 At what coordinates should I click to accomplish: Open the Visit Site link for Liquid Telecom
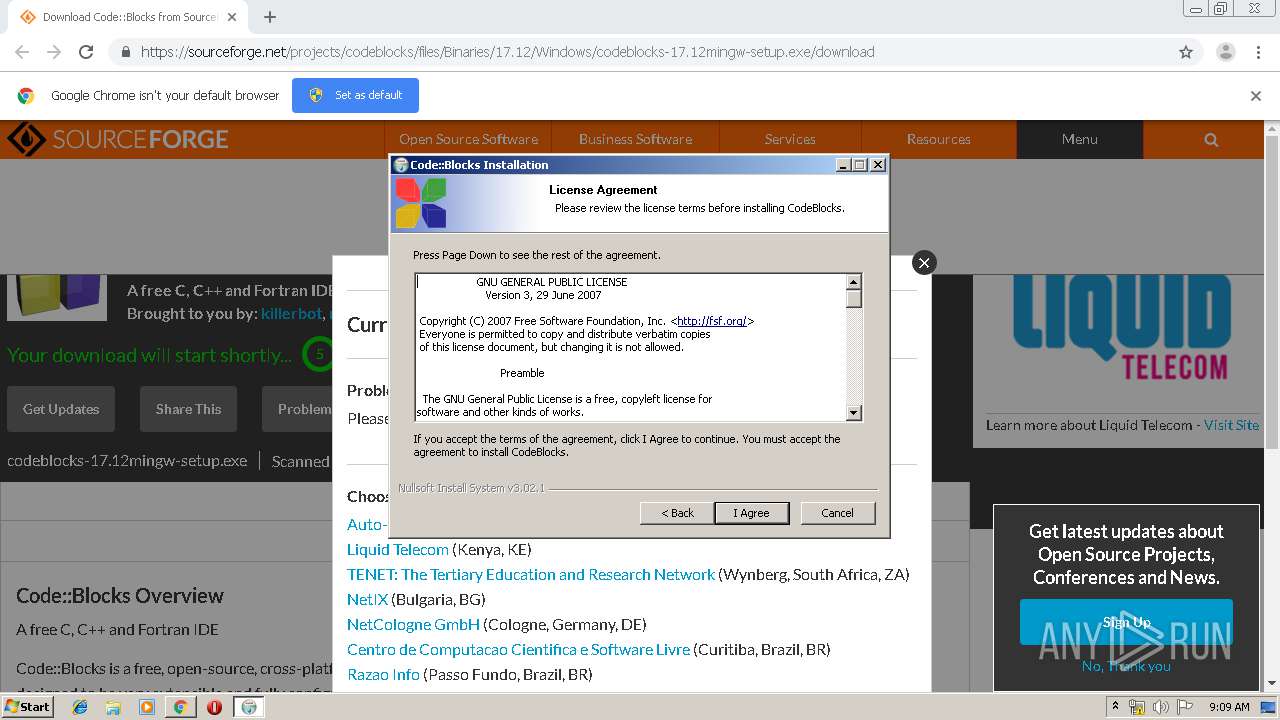pos(1231,425)
